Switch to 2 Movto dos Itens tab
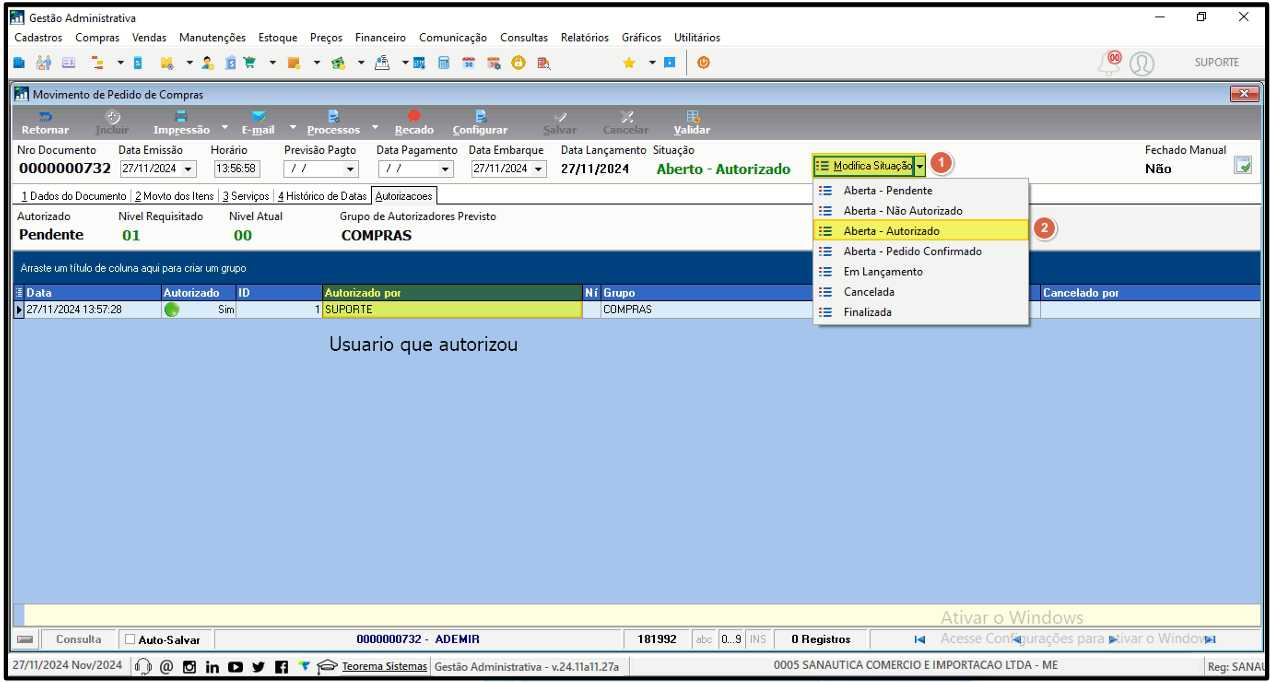1270x682 pixels. pos(174,196)
